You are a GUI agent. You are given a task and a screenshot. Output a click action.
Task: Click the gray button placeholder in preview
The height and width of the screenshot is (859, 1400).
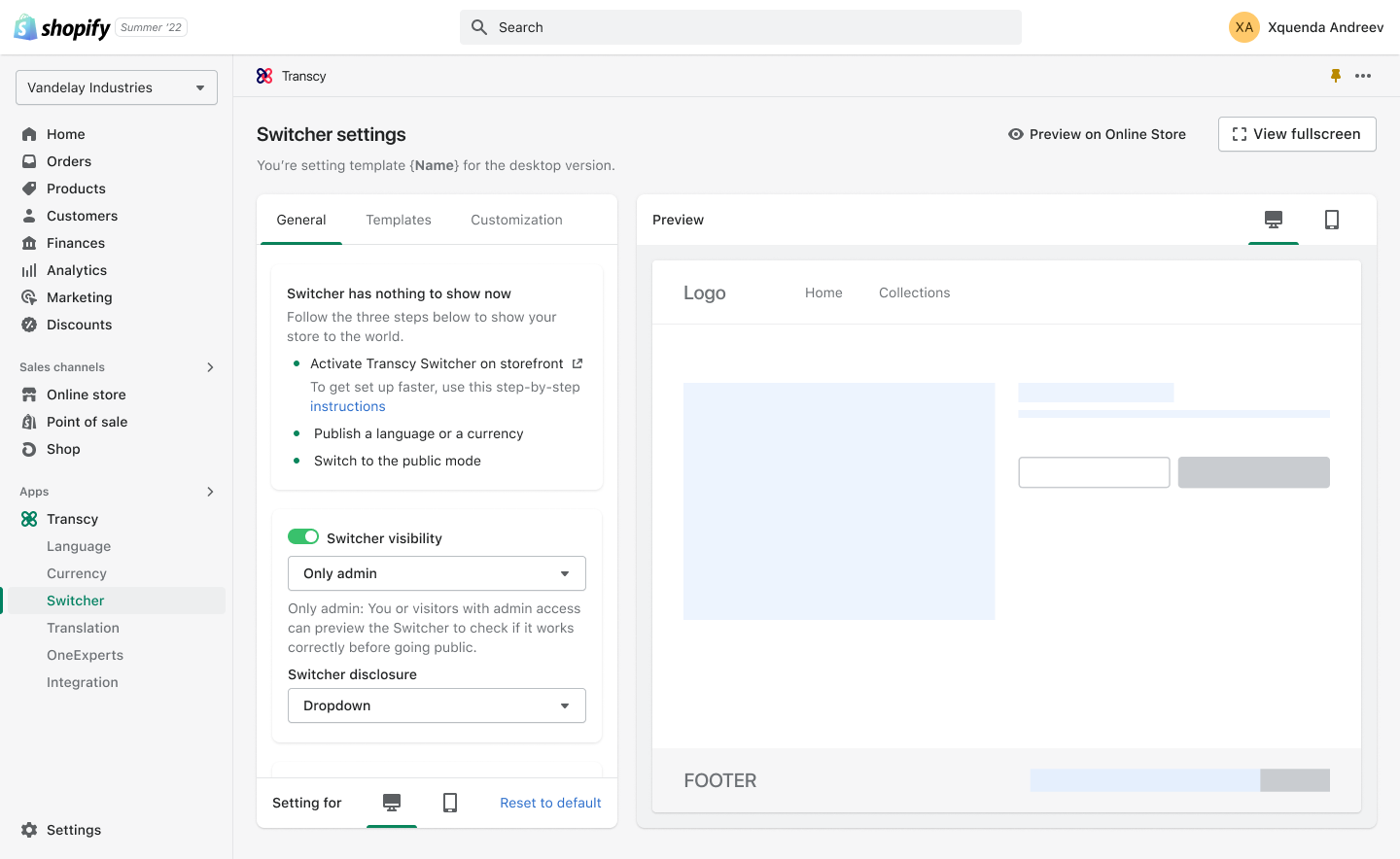point(1254,472)
